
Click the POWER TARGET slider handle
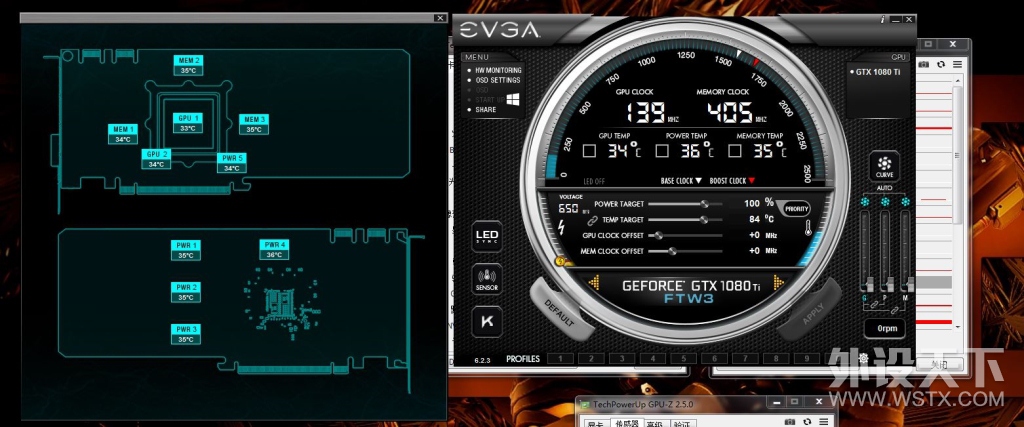pos(704,204)
